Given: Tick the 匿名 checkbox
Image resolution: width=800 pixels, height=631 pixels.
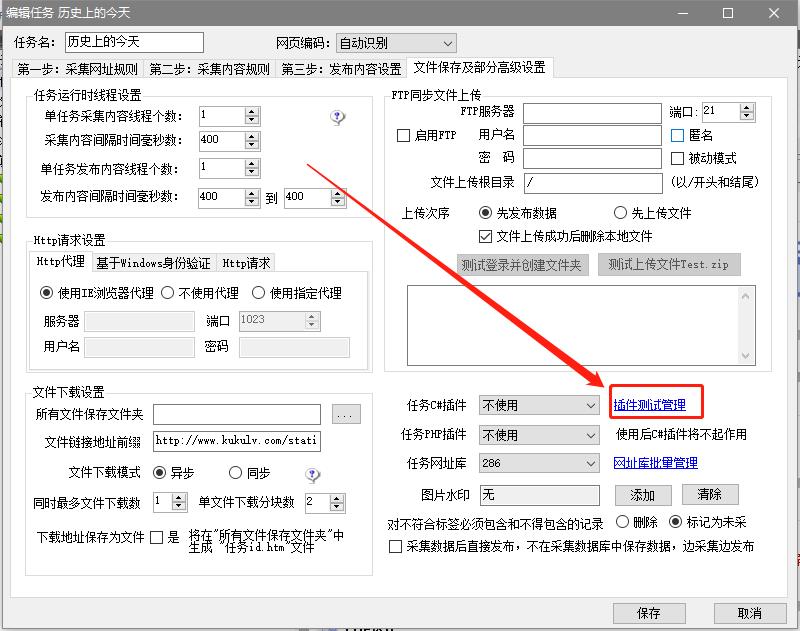Looking at the screenshot, I should [677, 136].
